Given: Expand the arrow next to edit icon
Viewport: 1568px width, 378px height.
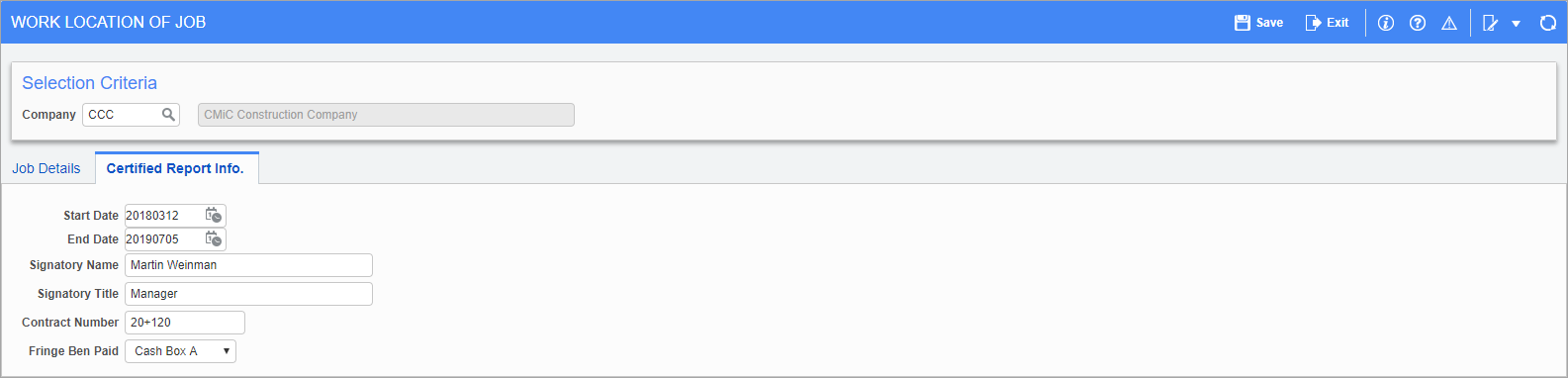Looking at the screenshot, I should coord(1516,23).
